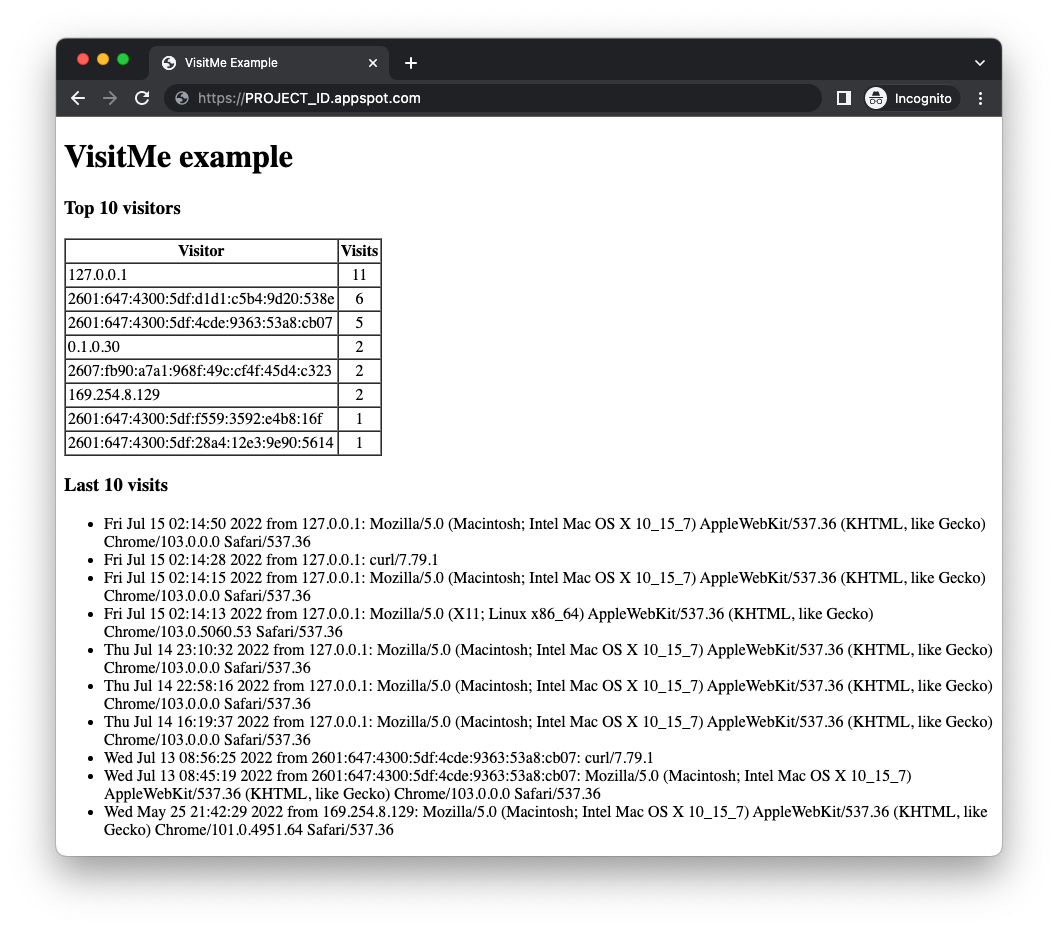Image resolution: width=1058 pixels, height=930 pixels.
Task: Reload the page with refresh icon
Action: tap(142, 98)
